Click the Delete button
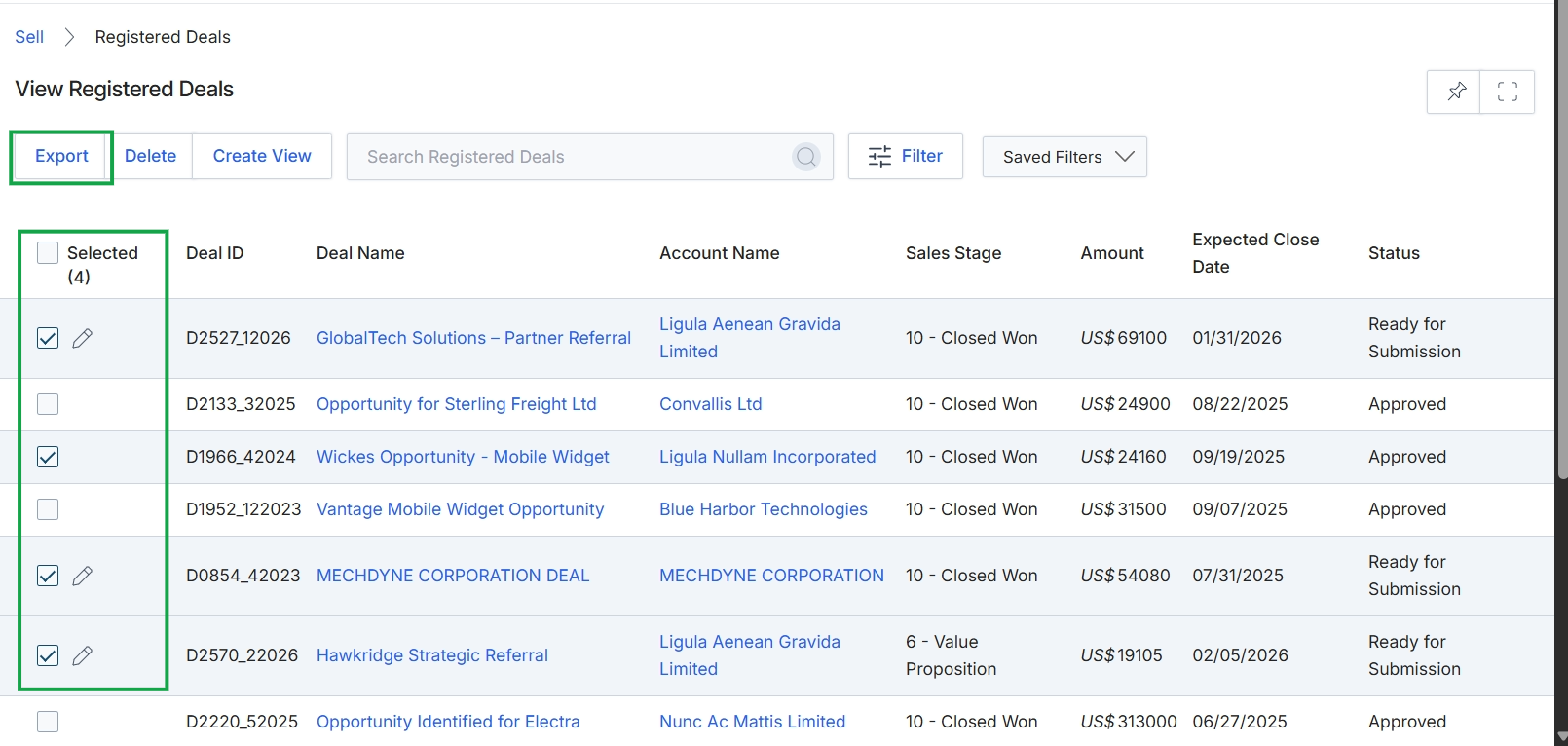The width and height of the screenshot is (1568, 746). pos(150,156)
